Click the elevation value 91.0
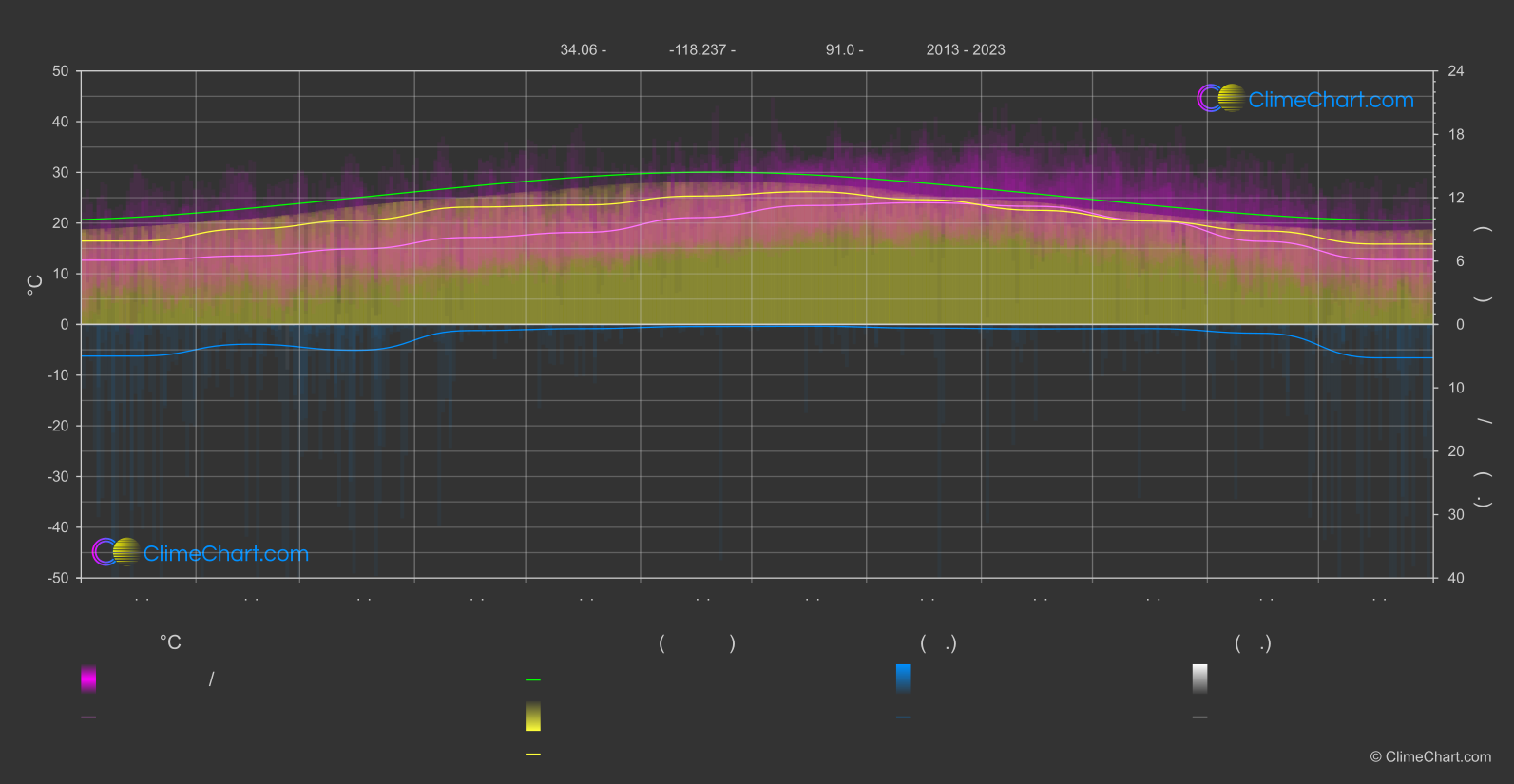Image resolution: width=1514 pixels, height=784 pixels. click(x=840, y=49)
